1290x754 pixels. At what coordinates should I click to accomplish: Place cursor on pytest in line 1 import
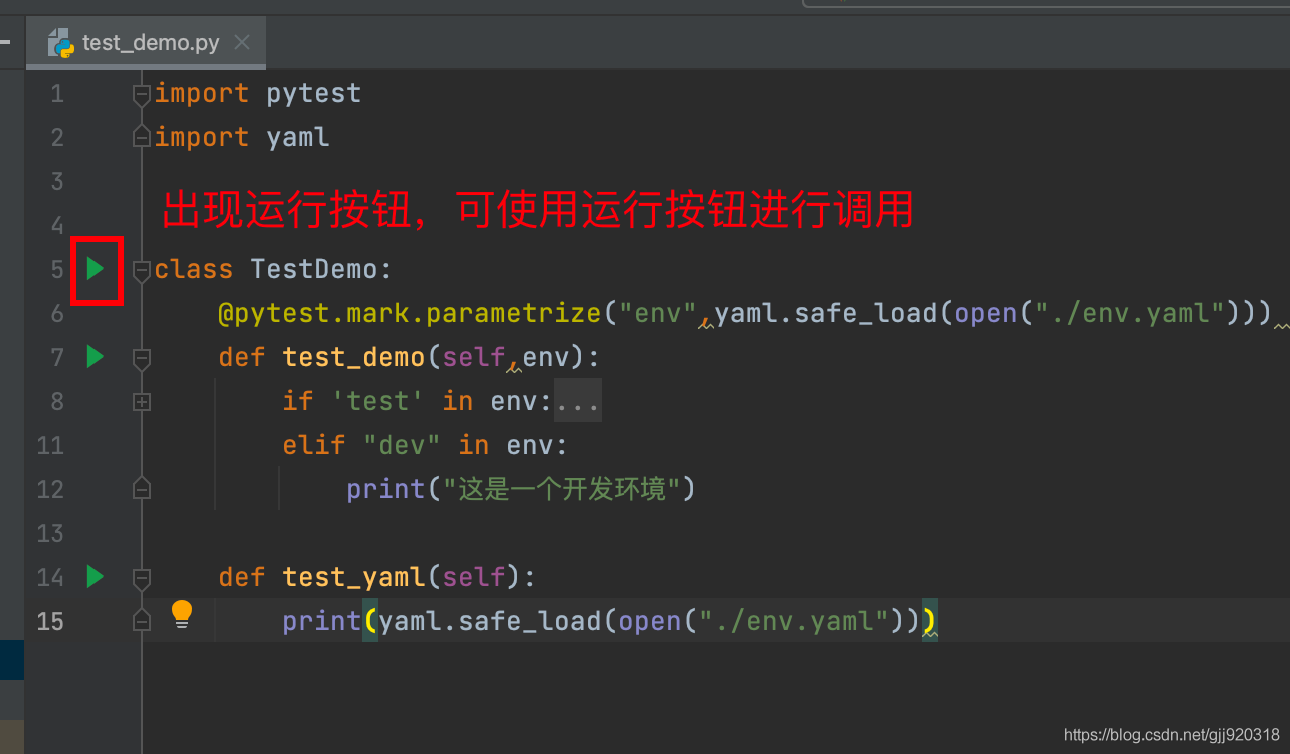[x=313, y=94]
